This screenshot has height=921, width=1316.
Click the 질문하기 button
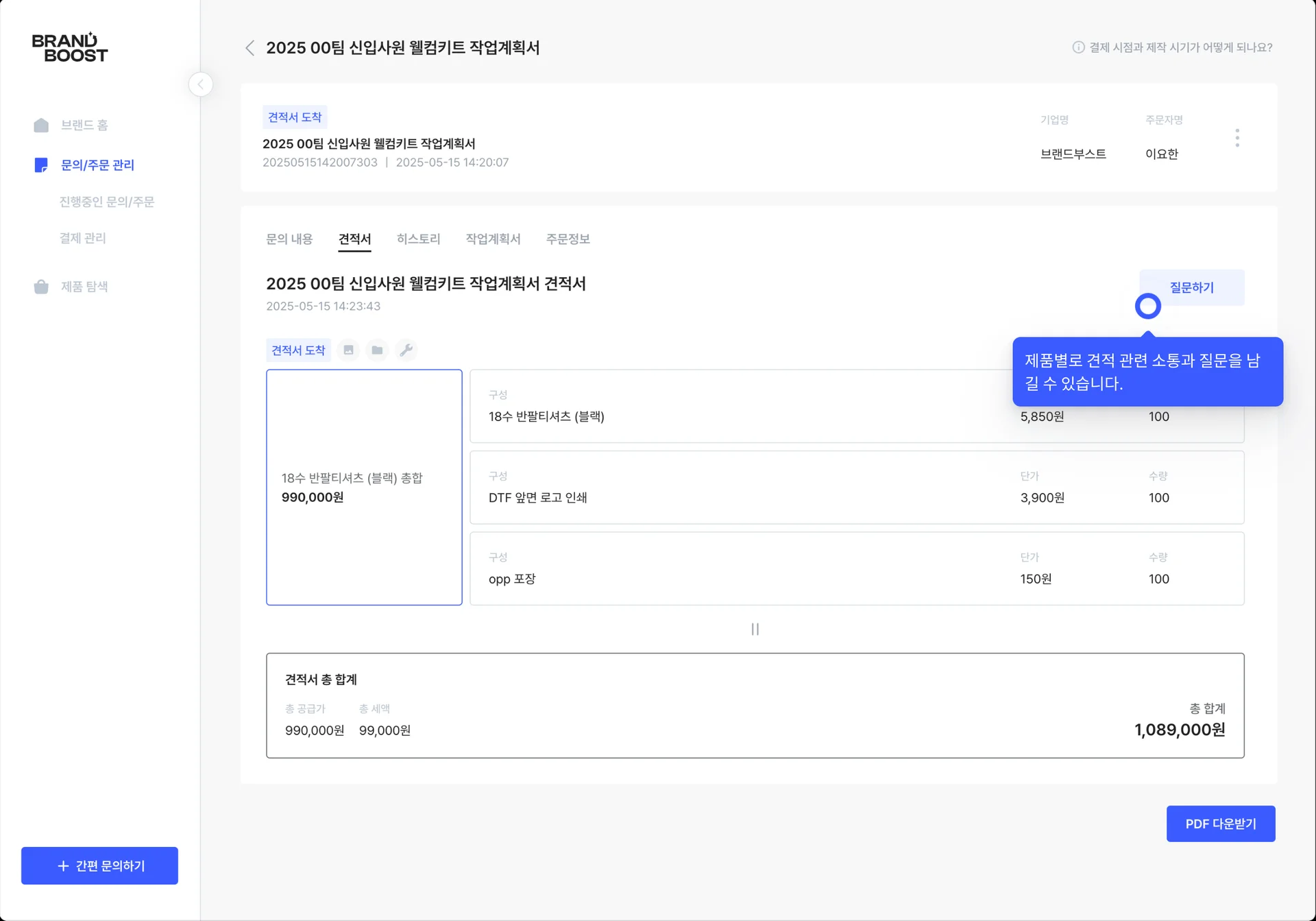tap(1191, 287)
